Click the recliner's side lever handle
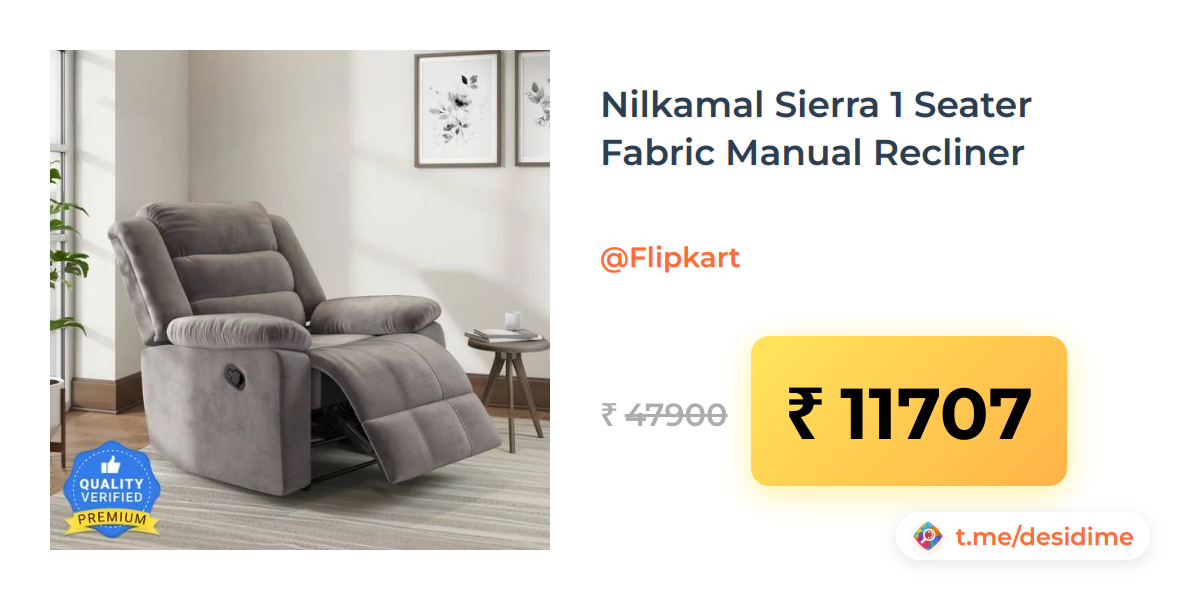The width and height of the screenshot is (1200, 600). 239,376
